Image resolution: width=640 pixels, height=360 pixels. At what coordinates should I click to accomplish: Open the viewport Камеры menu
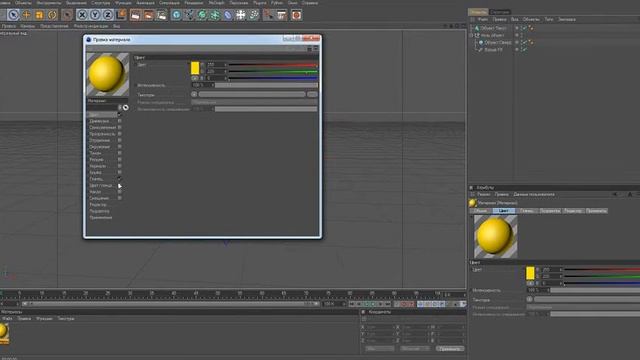[27, 26]
